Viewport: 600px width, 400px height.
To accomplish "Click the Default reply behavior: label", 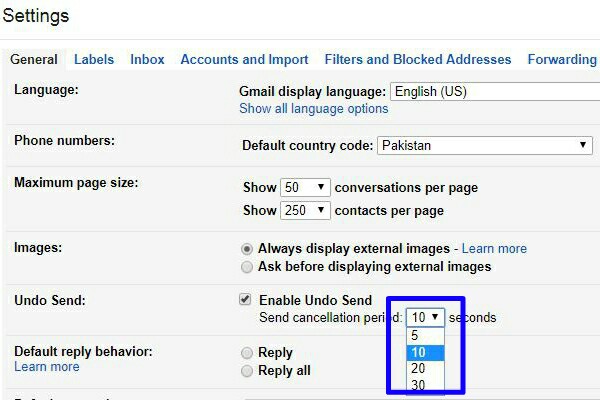I will (83, 351).
